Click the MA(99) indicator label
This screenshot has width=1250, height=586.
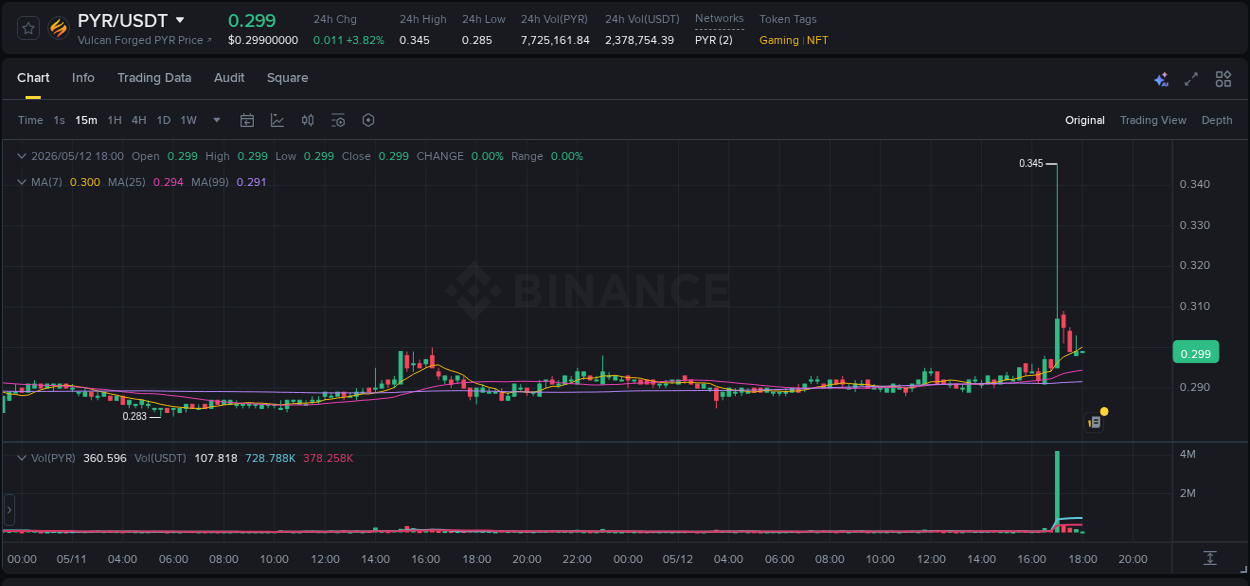[211, 182]
